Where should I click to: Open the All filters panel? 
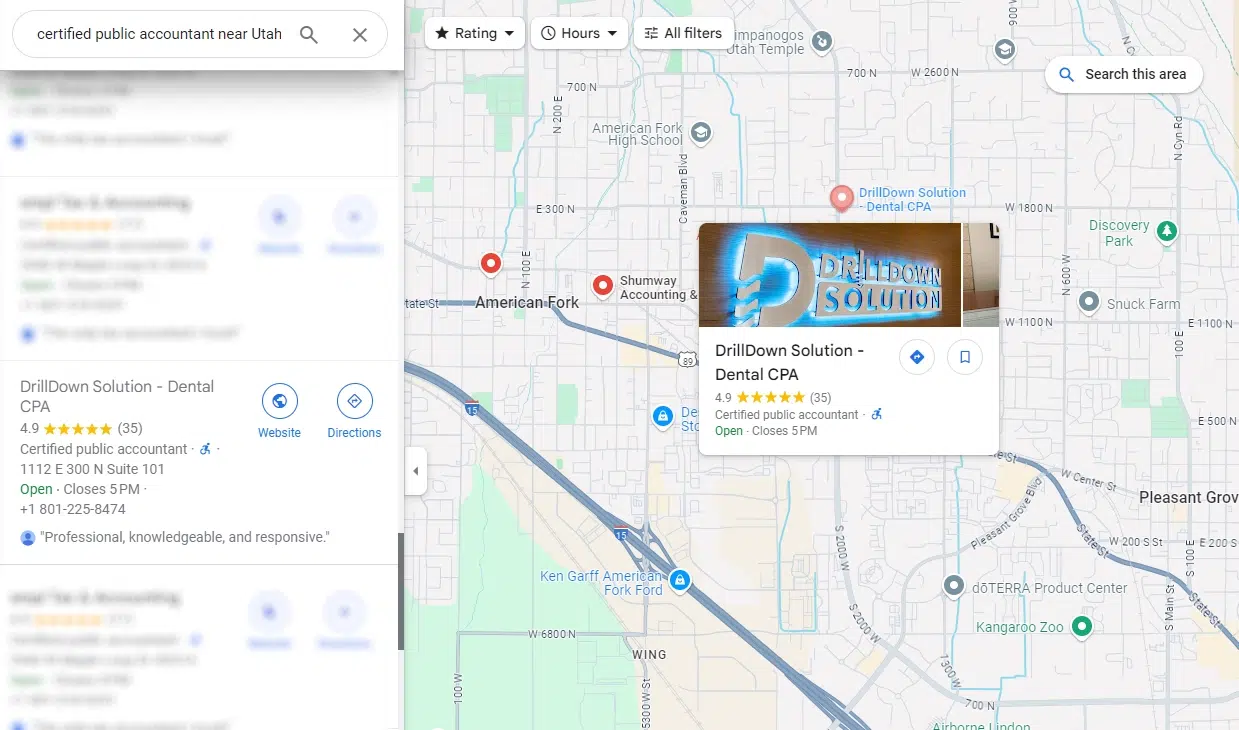(683, 33)
